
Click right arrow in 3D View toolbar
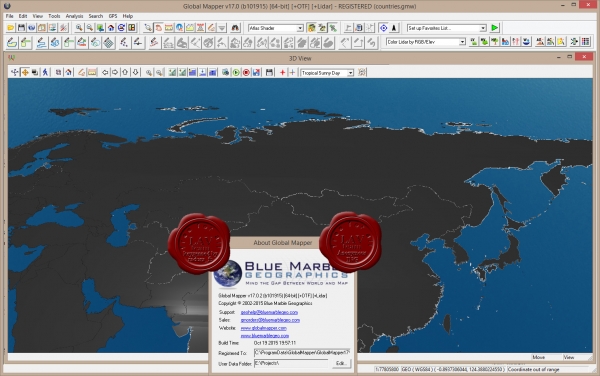coord(115,72)
